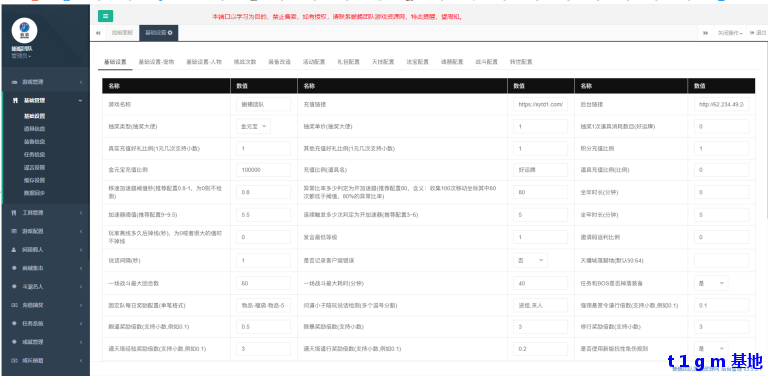
Task: Switch to the 控制面板 page tab
Action: coord(122,33)
